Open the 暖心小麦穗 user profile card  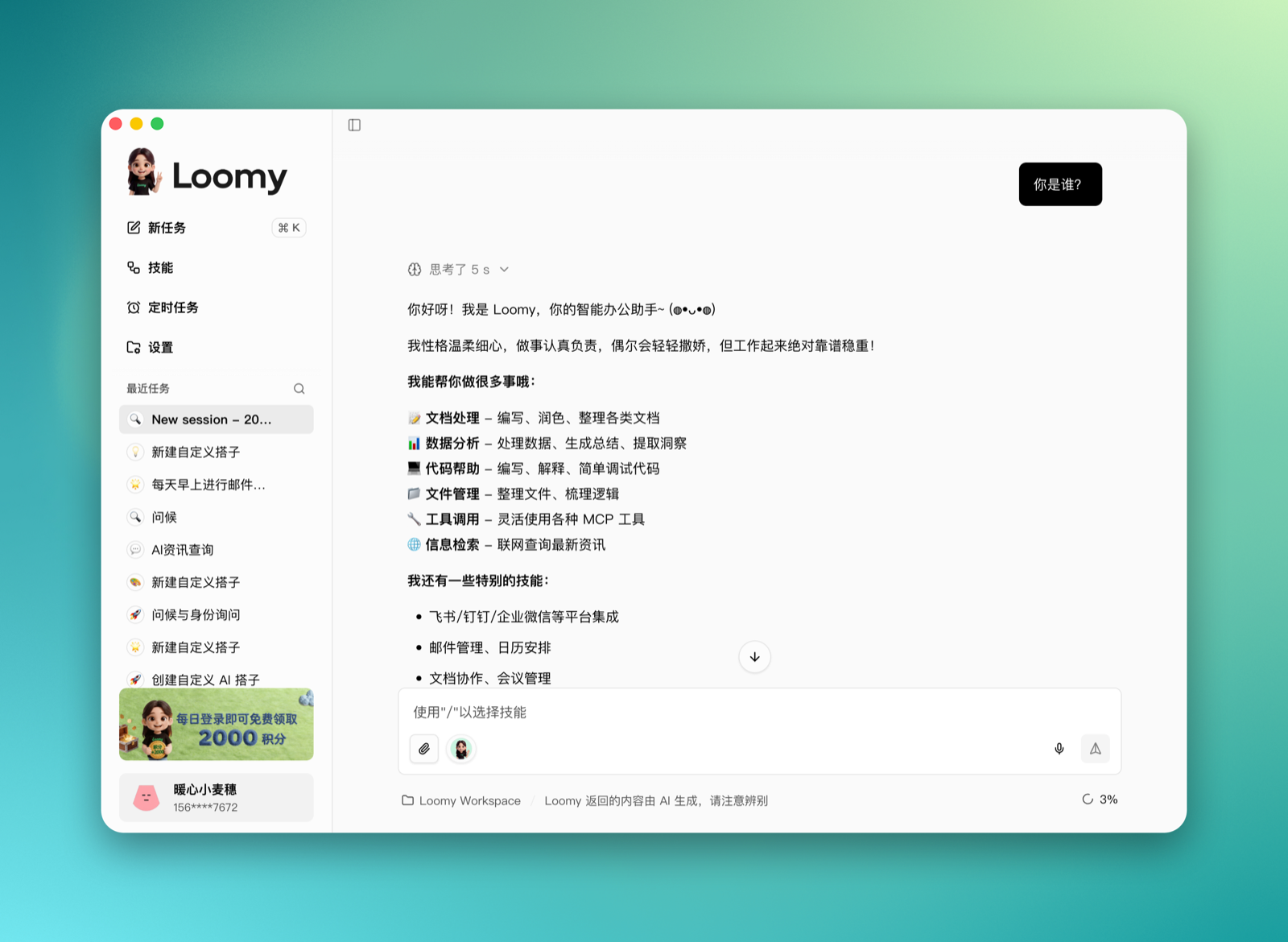(216, 798)
